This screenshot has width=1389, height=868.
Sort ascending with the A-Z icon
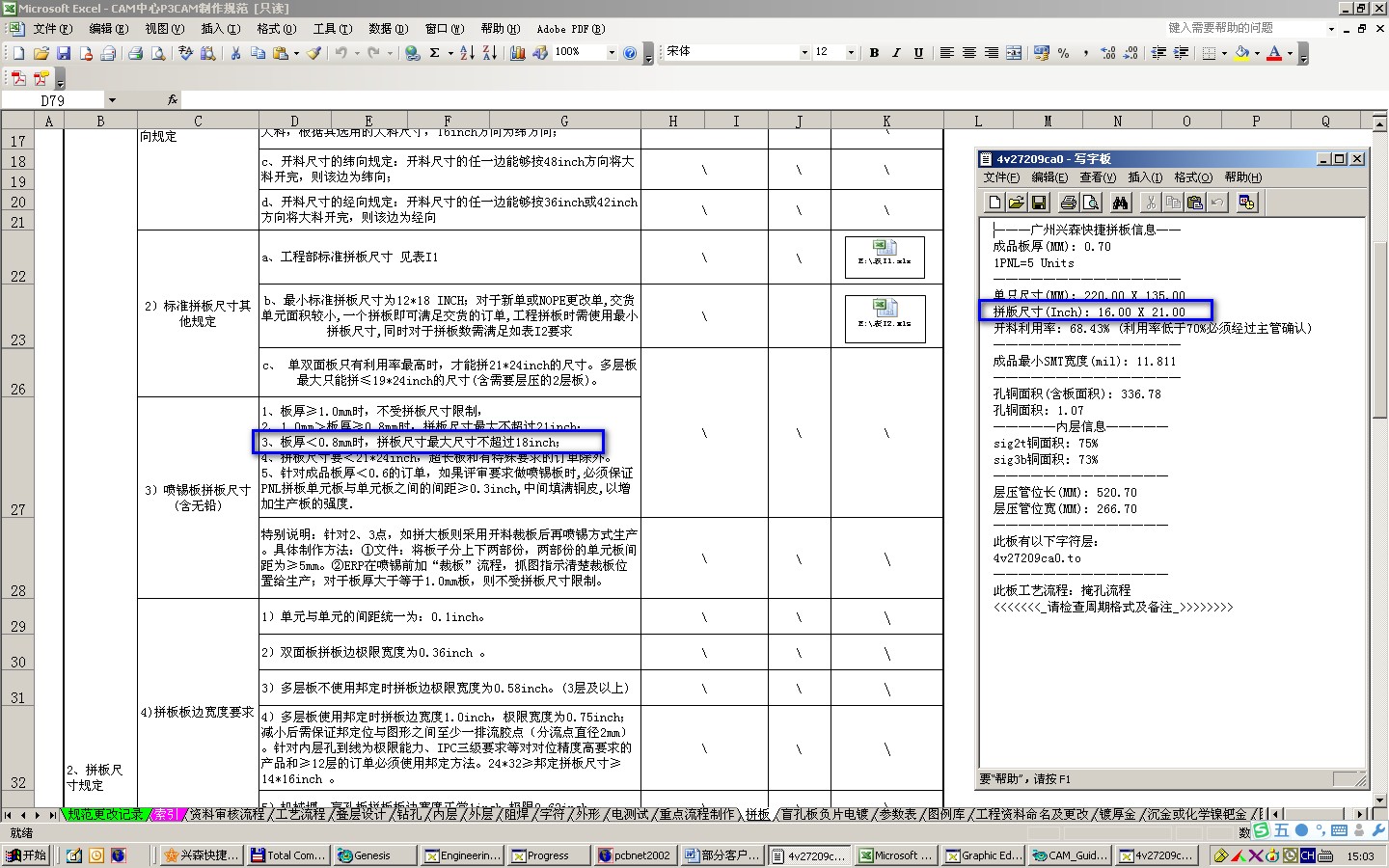pos(468,53)
